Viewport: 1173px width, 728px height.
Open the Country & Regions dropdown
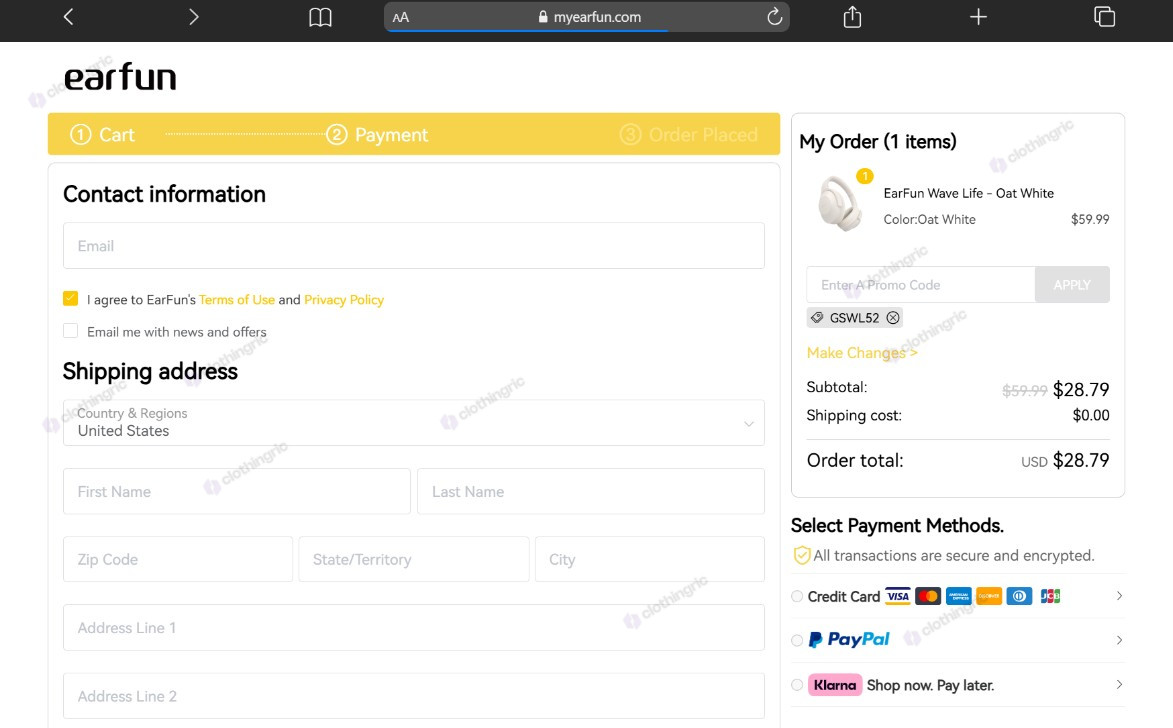click(414, 423)
